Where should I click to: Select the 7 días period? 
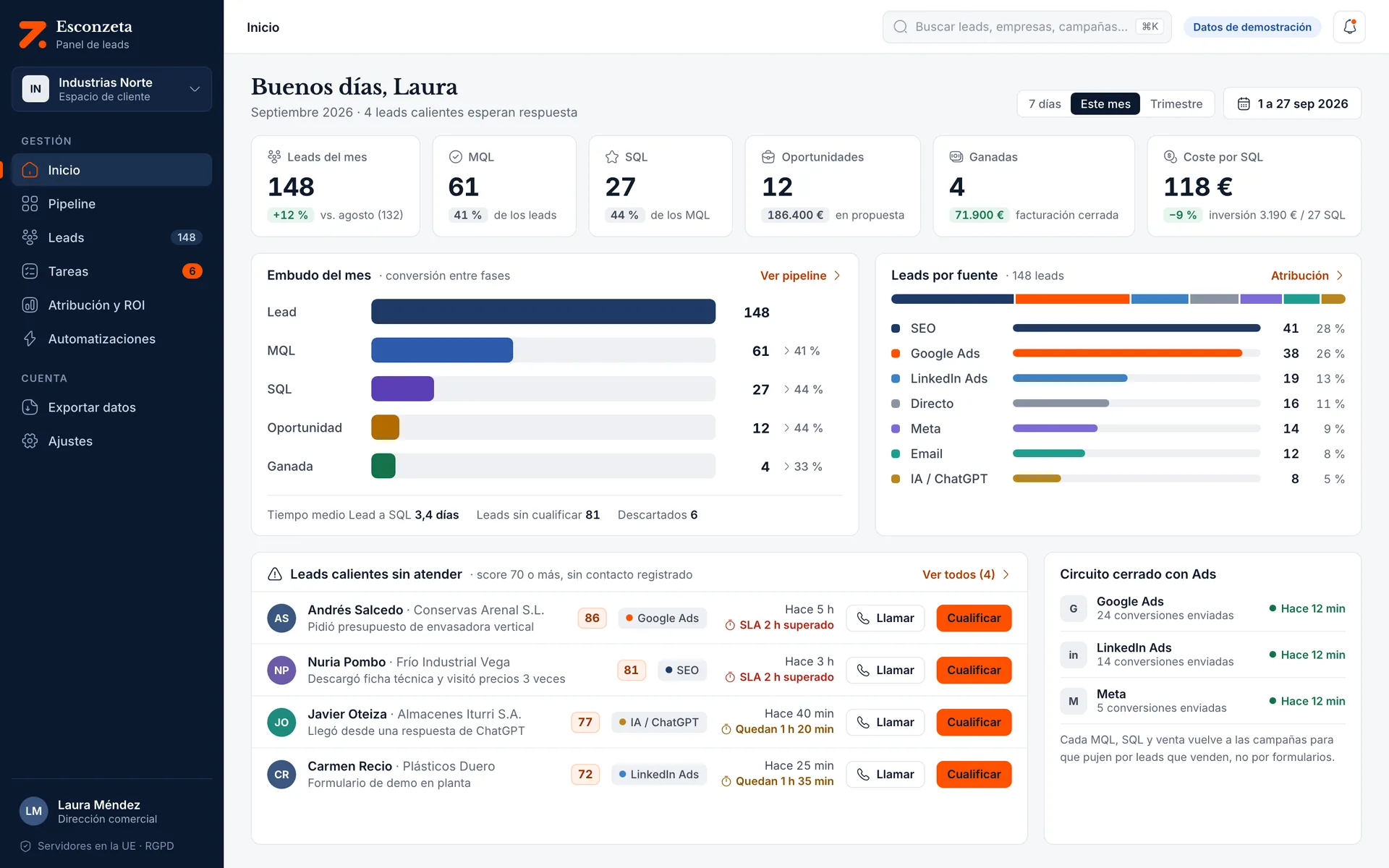pyautogui.click(x=1045, y=104)
